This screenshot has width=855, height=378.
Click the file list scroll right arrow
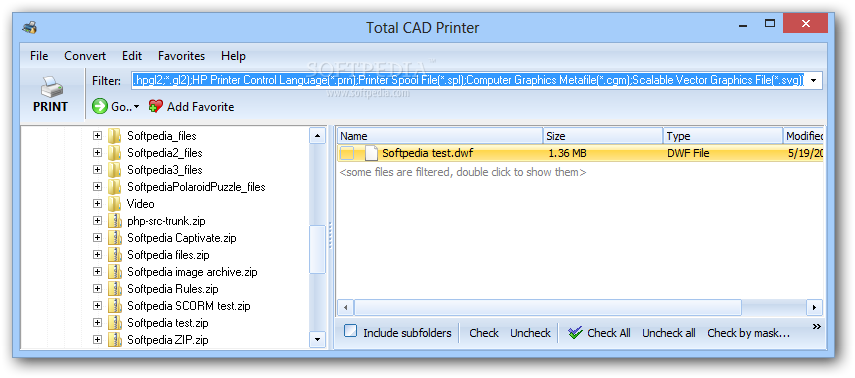[814, 307]
